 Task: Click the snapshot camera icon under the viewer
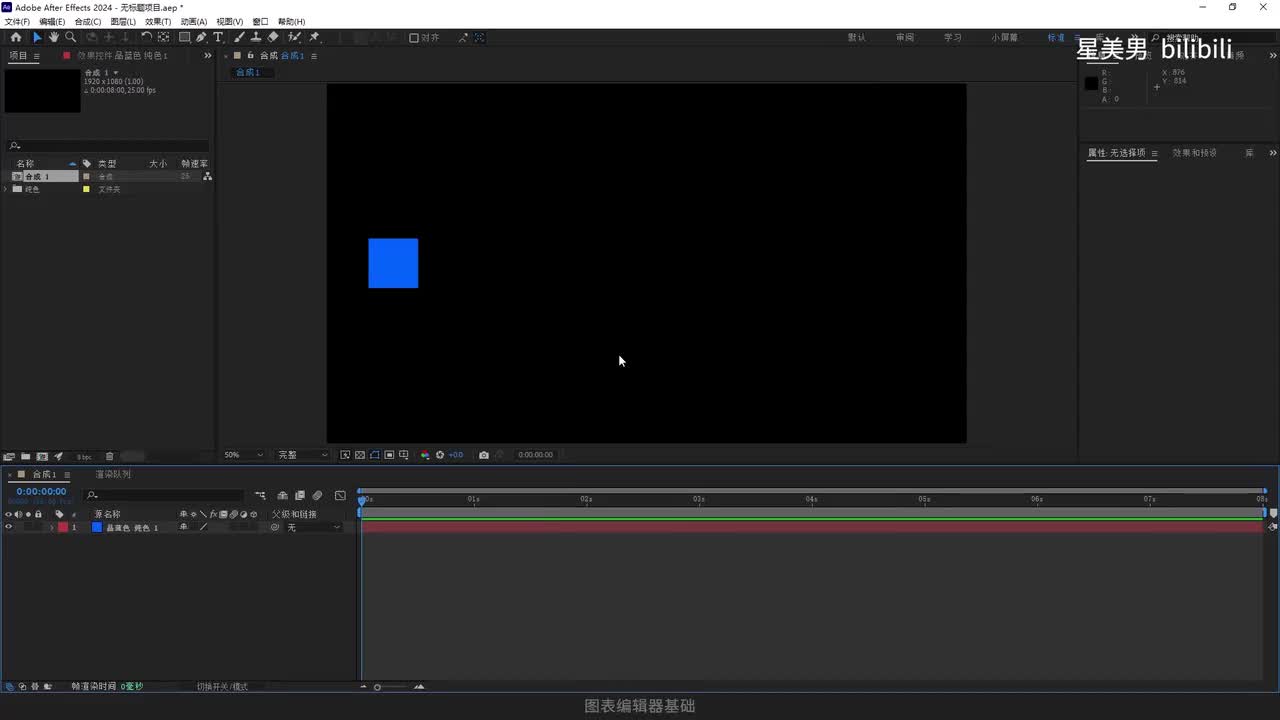coord(484,455)
